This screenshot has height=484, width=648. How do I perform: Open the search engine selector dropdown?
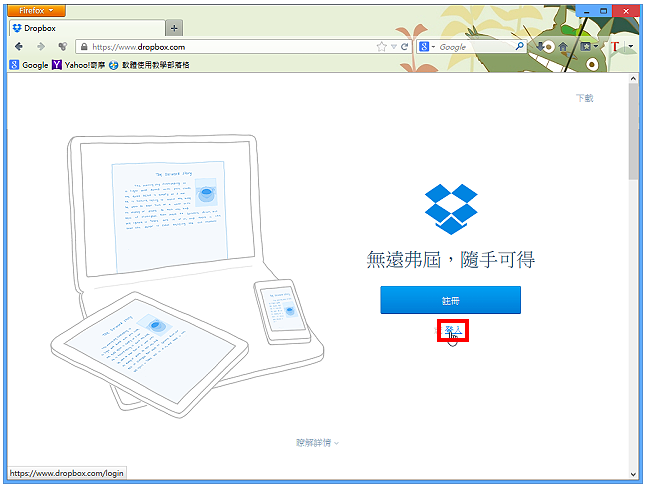coord(427,47)
